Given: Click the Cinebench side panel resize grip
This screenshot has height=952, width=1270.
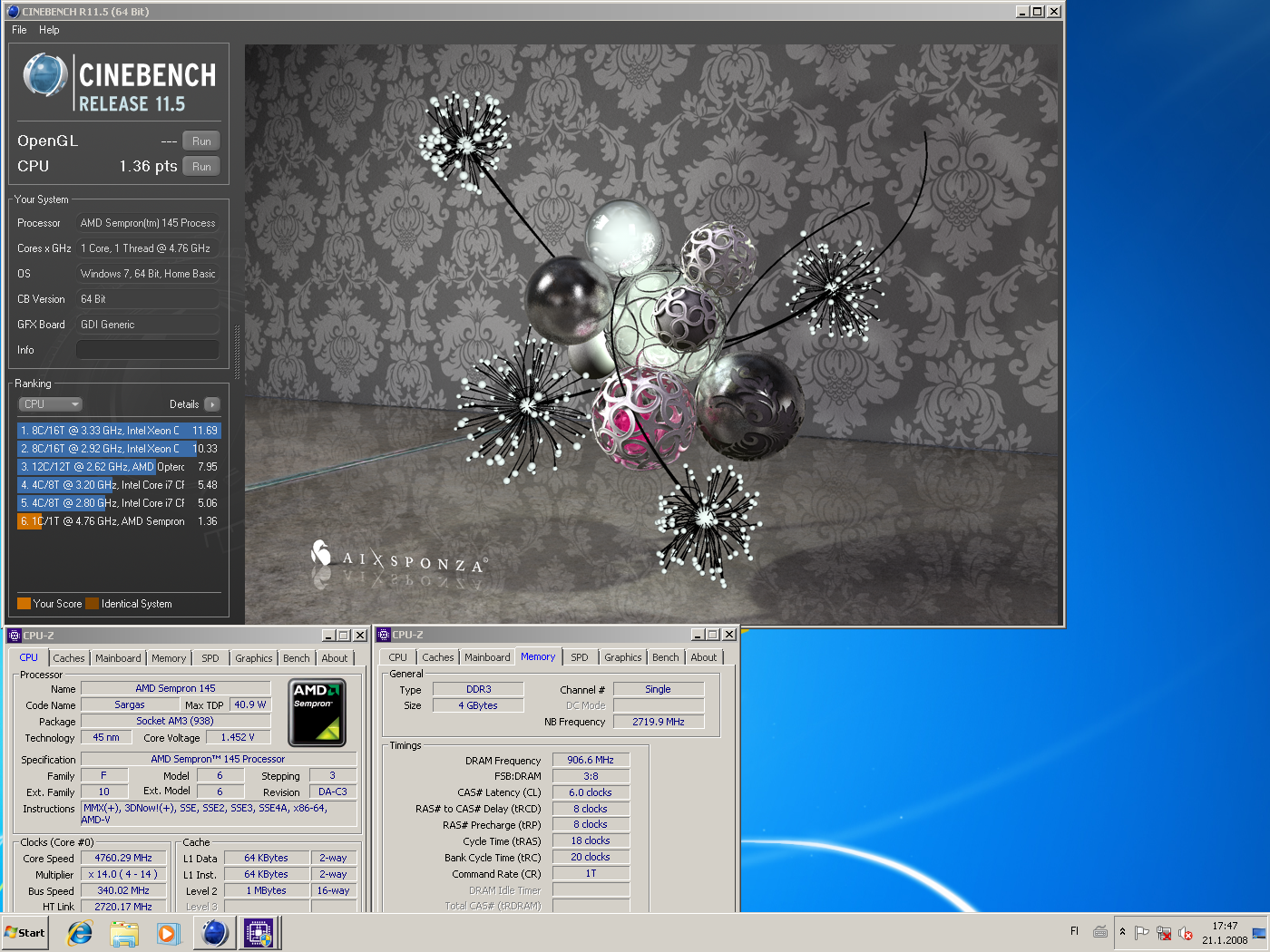Looking at the screenshot, I should tap(238, 352).
